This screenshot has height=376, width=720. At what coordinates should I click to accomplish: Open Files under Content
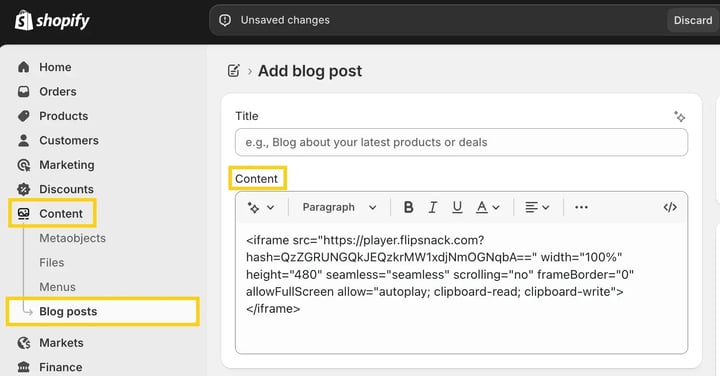click(51, 262)
